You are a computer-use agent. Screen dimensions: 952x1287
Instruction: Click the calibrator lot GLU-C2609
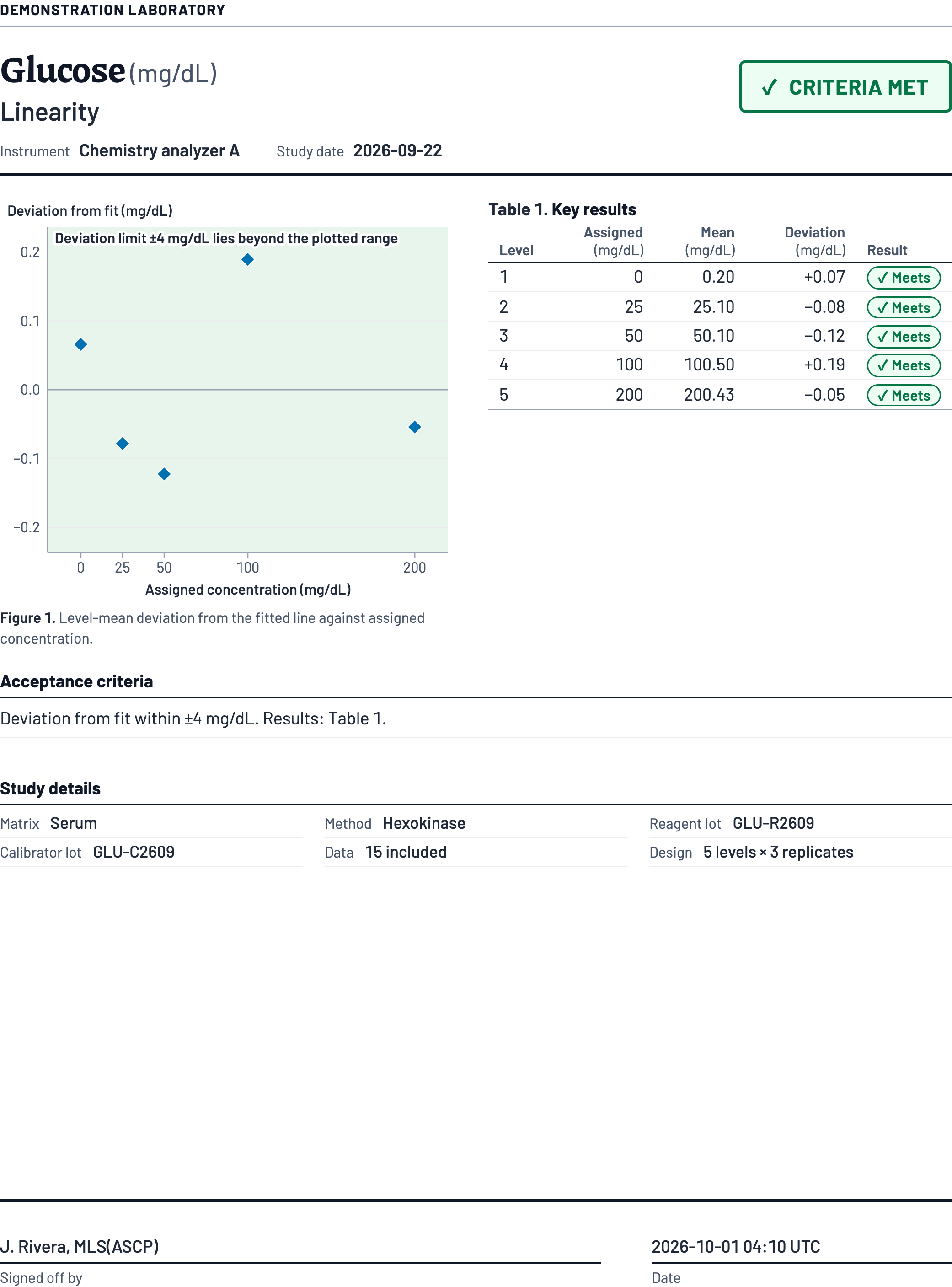(x=134, y=852)
